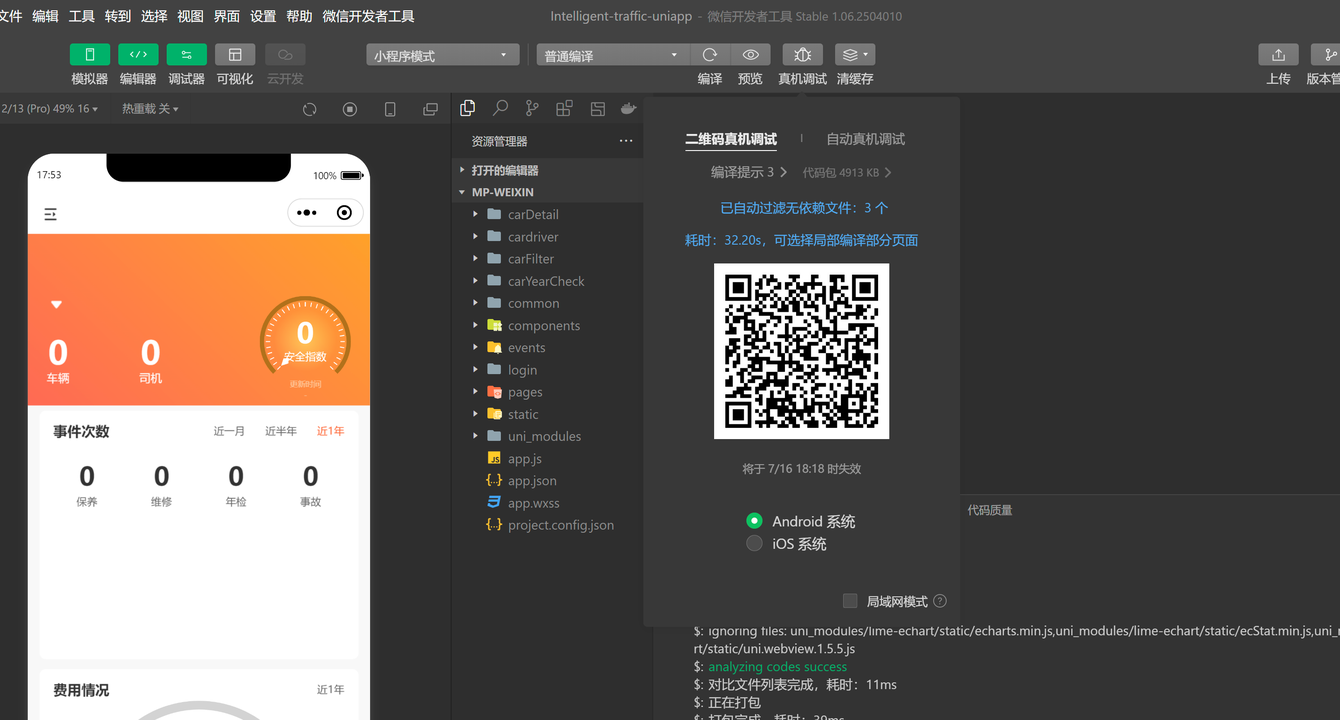Open the simulator device model dropdown
Image resolution: width=1340 pixels, height=720 pixels.
(50, 109)
